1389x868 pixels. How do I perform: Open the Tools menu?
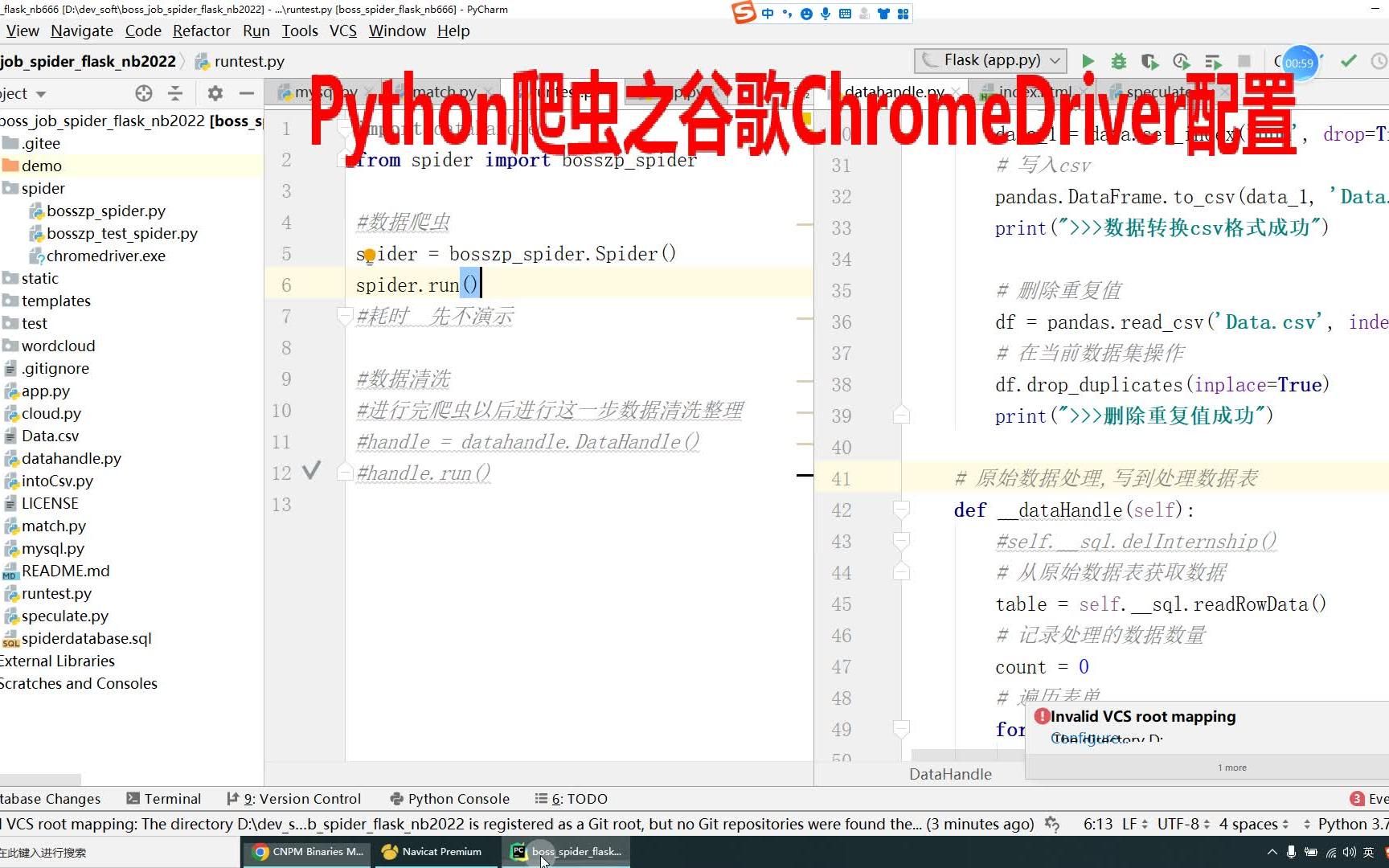(300, 31)
